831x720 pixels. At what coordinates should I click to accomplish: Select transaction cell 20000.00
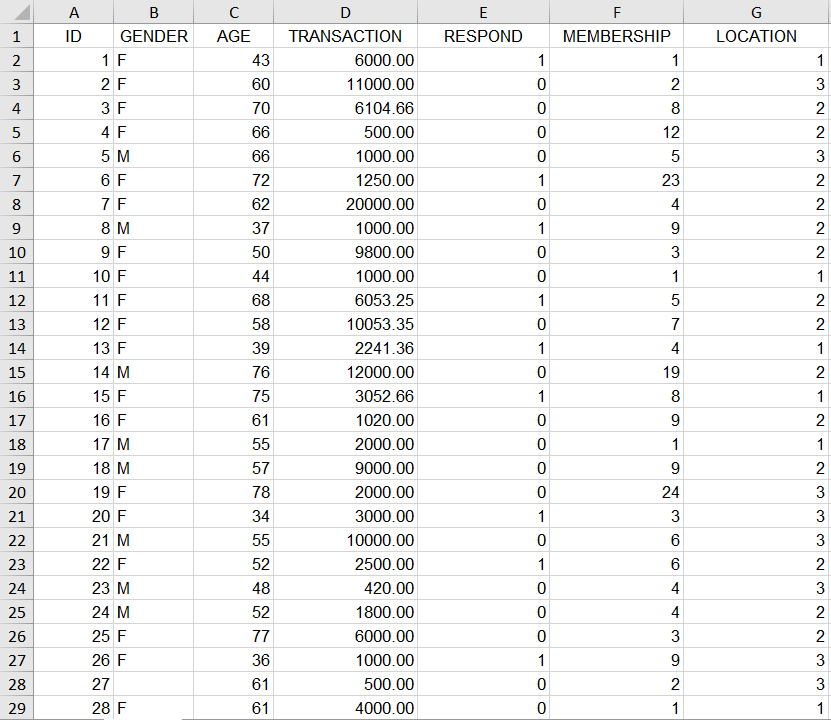[x=345, y=204]
